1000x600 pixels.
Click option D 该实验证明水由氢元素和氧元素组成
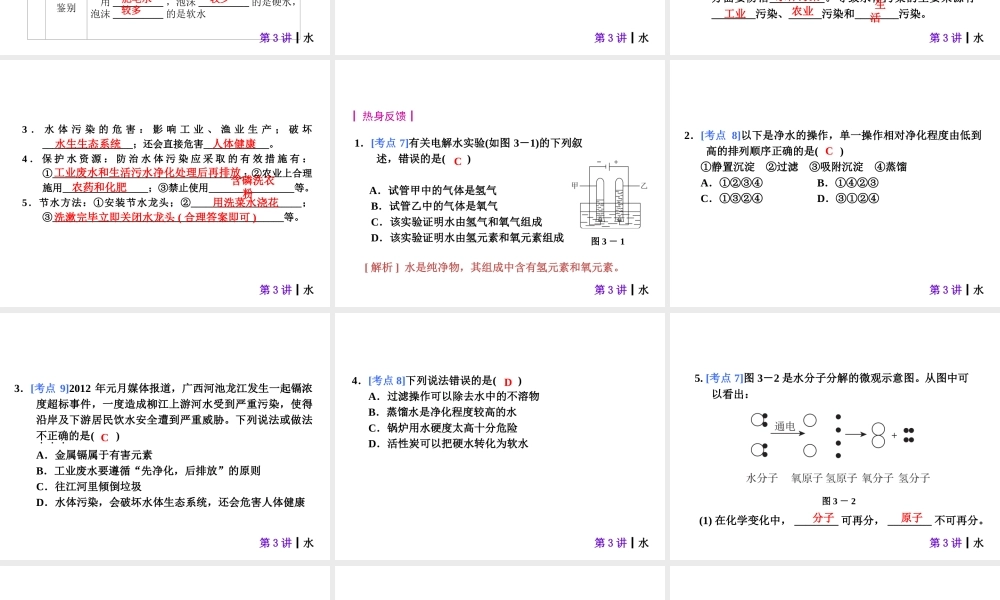pyautogui.click(x=467, y=238)
